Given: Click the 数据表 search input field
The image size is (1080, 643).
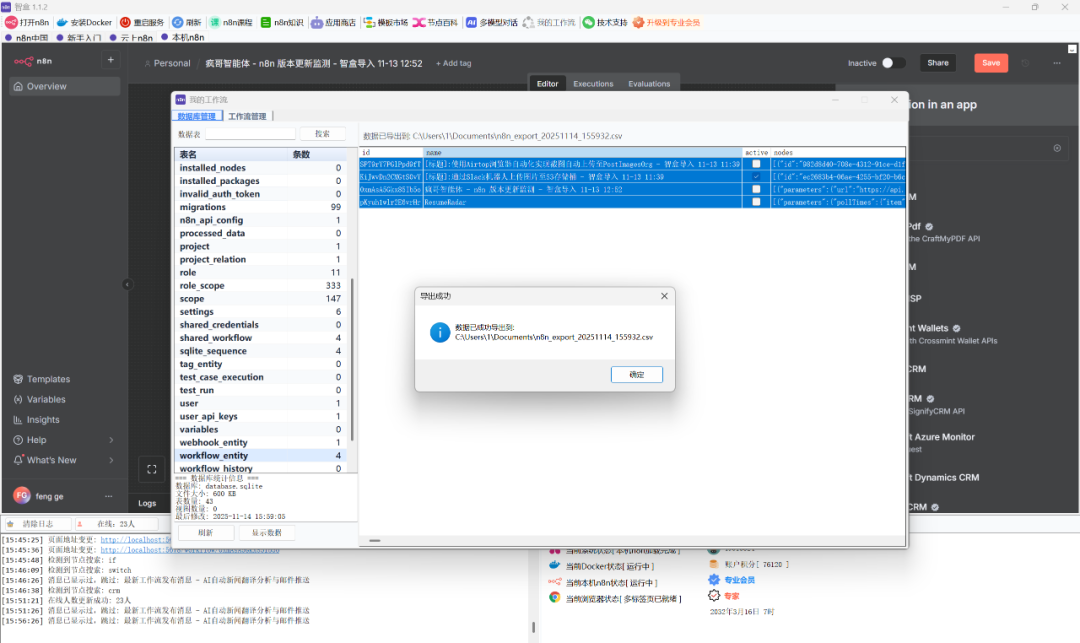Looking at the screenshot, I should (x=250, y=134).
